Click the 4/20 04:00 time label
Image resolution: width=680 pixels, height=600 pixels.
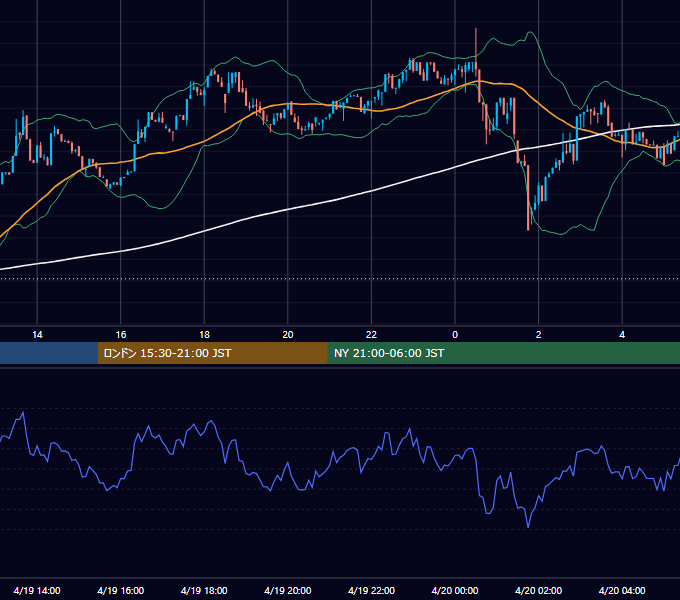point(622,590)
